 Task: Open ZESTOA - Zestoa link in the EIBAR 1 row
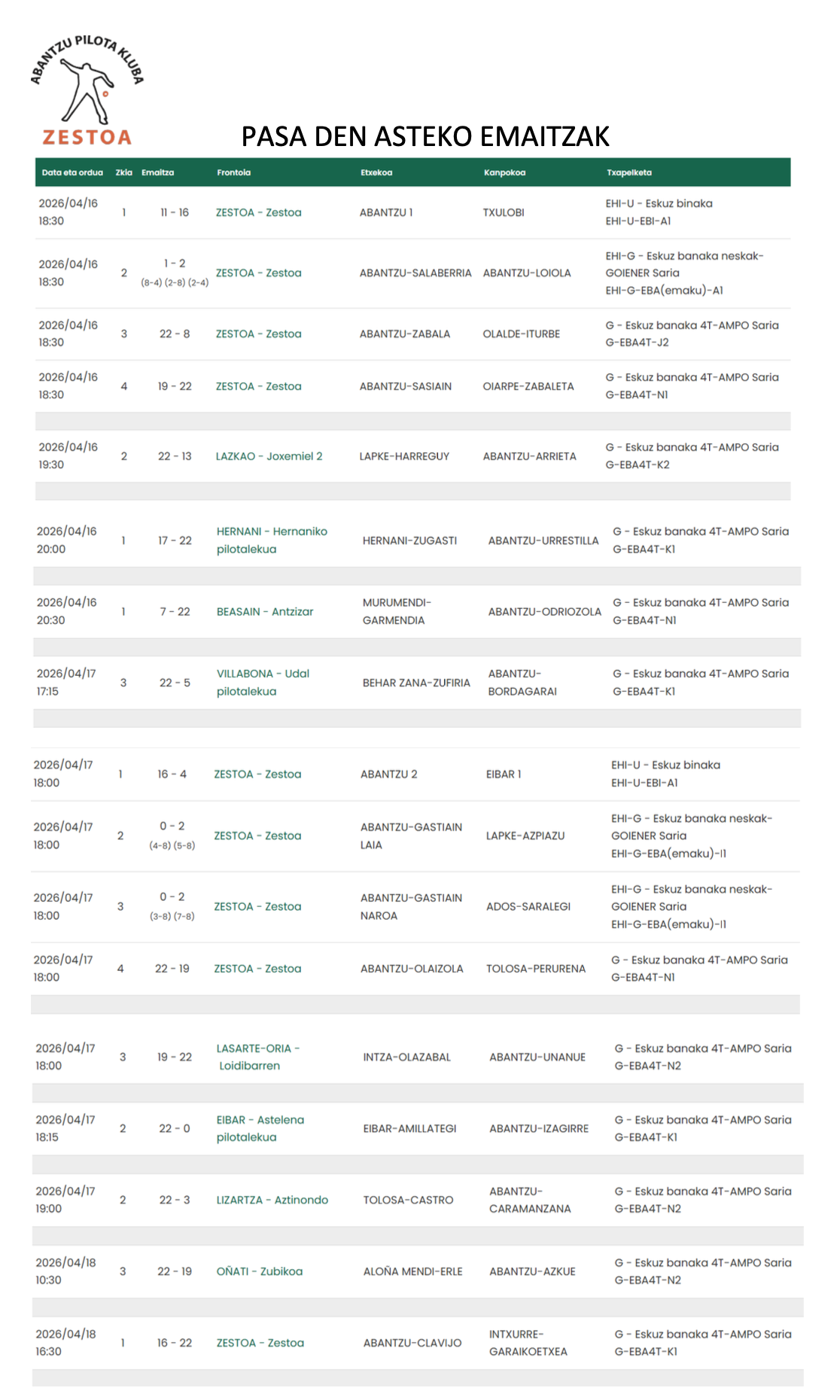point(257,774)
